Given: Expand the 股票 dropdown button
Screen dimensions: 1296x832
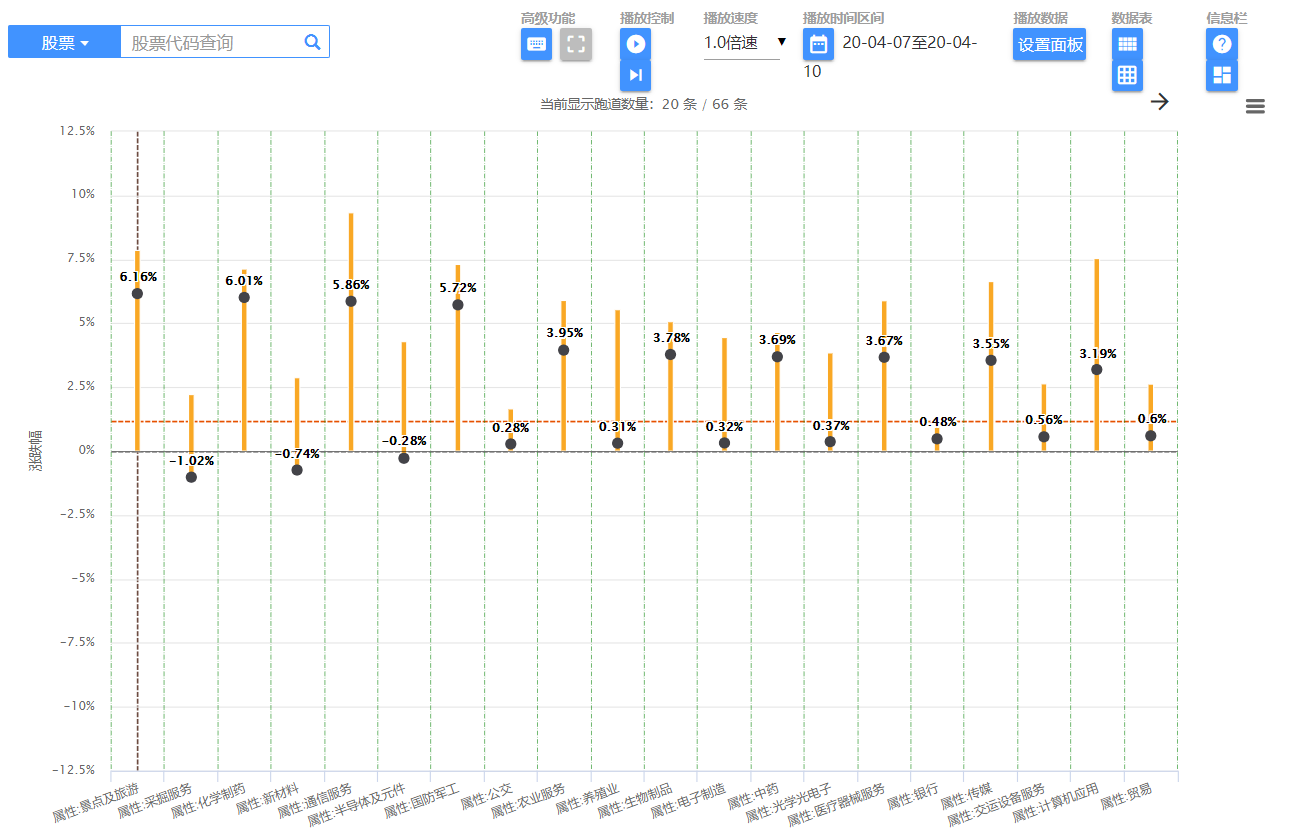Looking at the screenshot, I should click(x=64, y=42).
